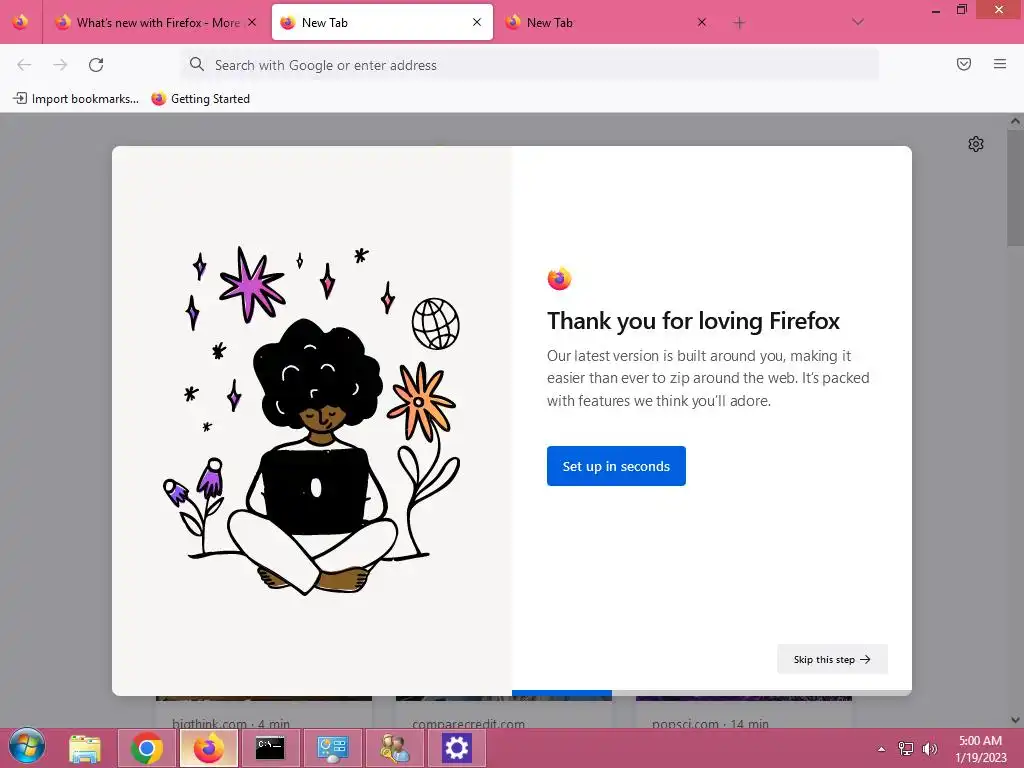Image resolution: width=1024 pixels, height=768 pixels.
Task: Click Import bookmarks toolbar item
Action: [76, 99]
